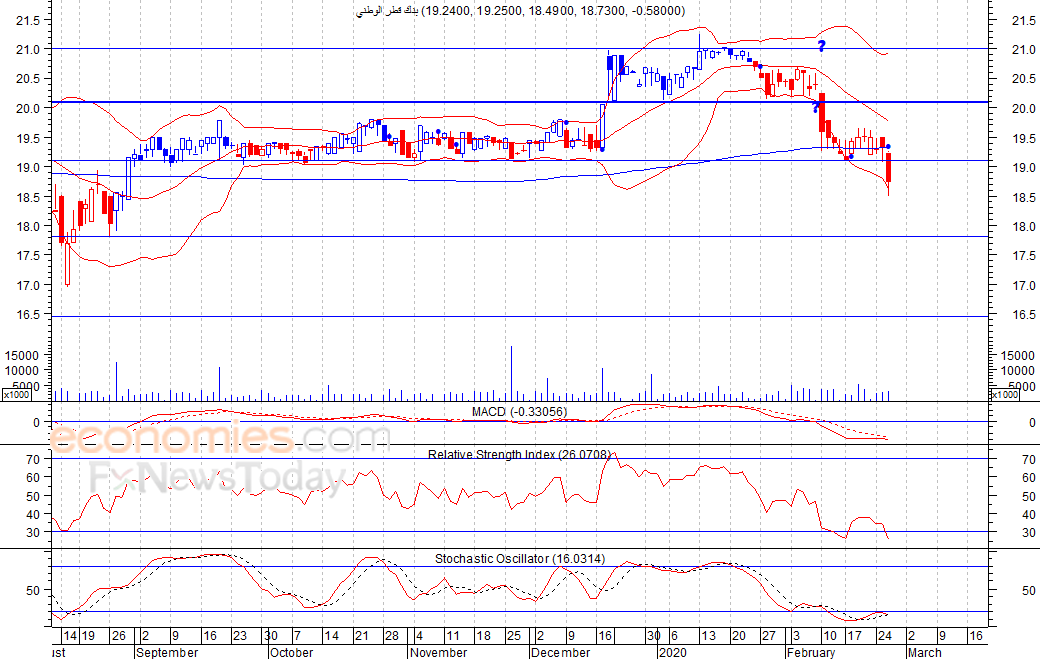
Task: Click the March label on the time axis
Action: tap(924, 652)
